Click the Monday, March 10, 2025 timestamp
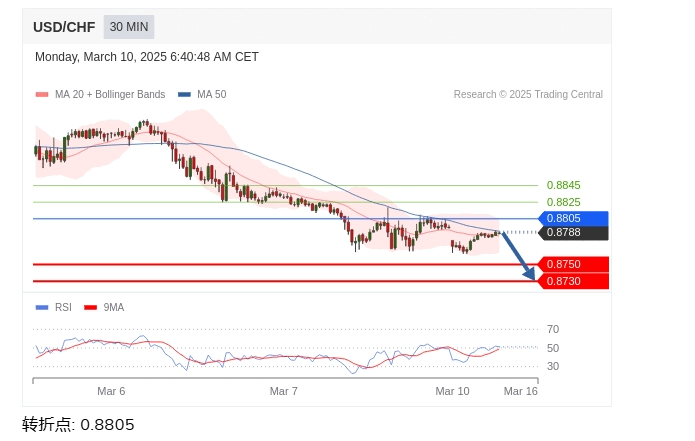The width and height of the screenshot is (695, 441). (147, 57)
